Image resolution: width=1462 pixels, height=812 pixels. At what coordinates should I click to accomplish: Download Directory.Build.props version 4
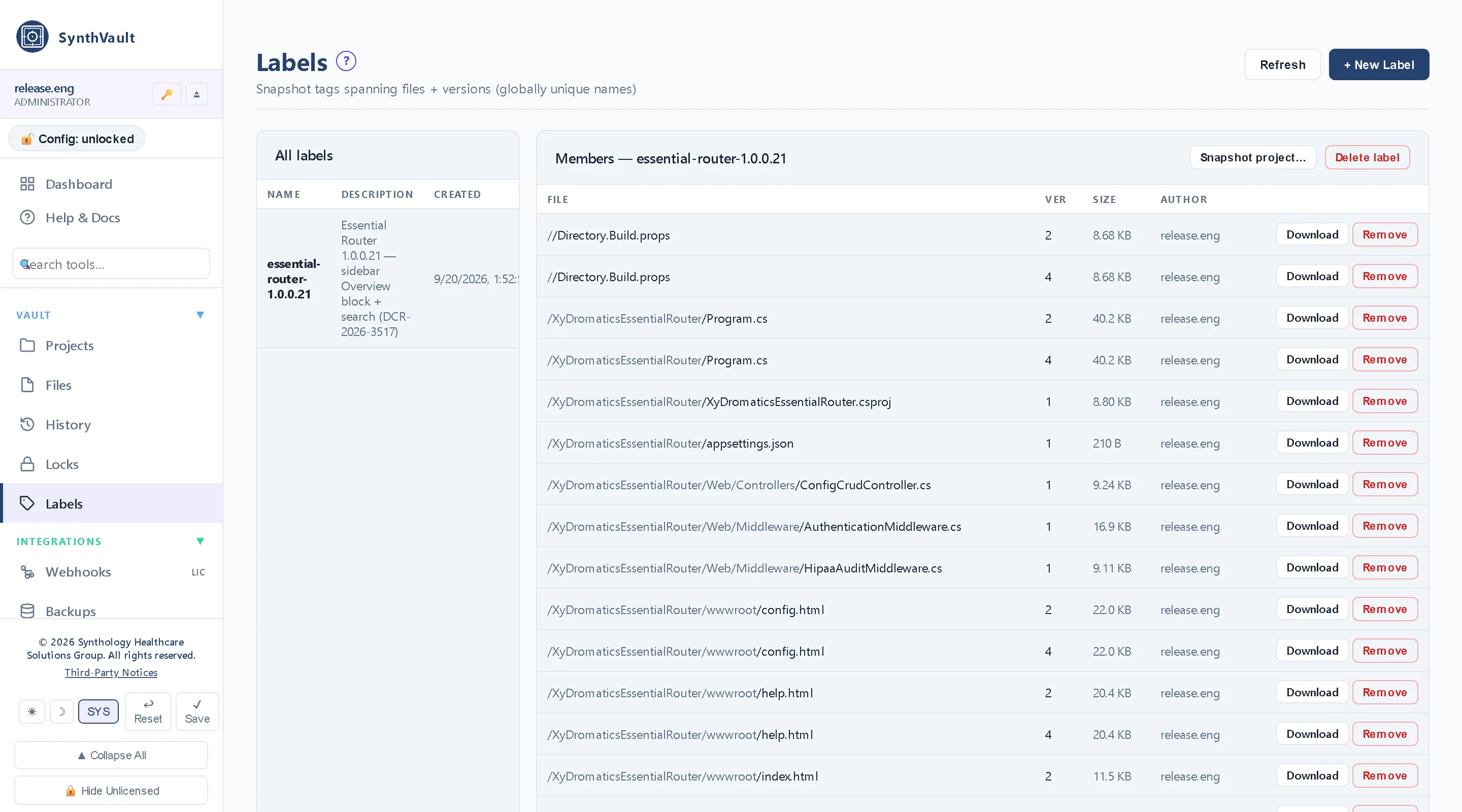(1312, 277)
